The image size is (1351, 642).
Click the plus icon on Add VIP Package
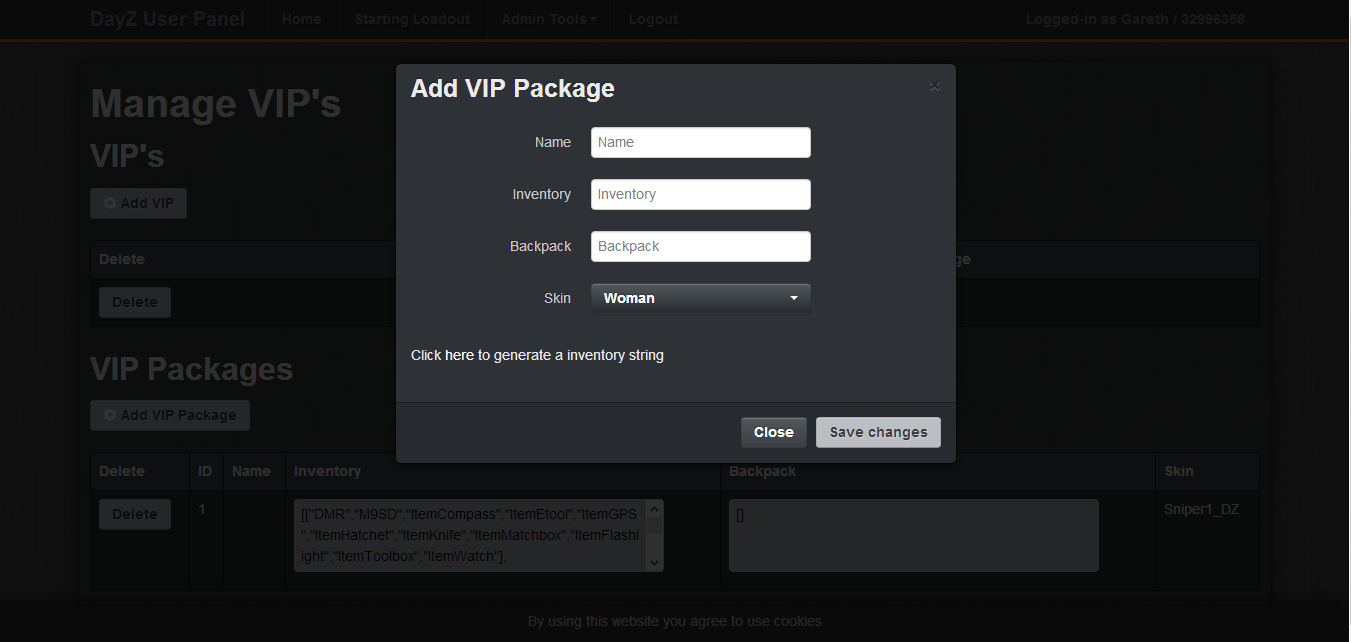(x=110, y=415)
